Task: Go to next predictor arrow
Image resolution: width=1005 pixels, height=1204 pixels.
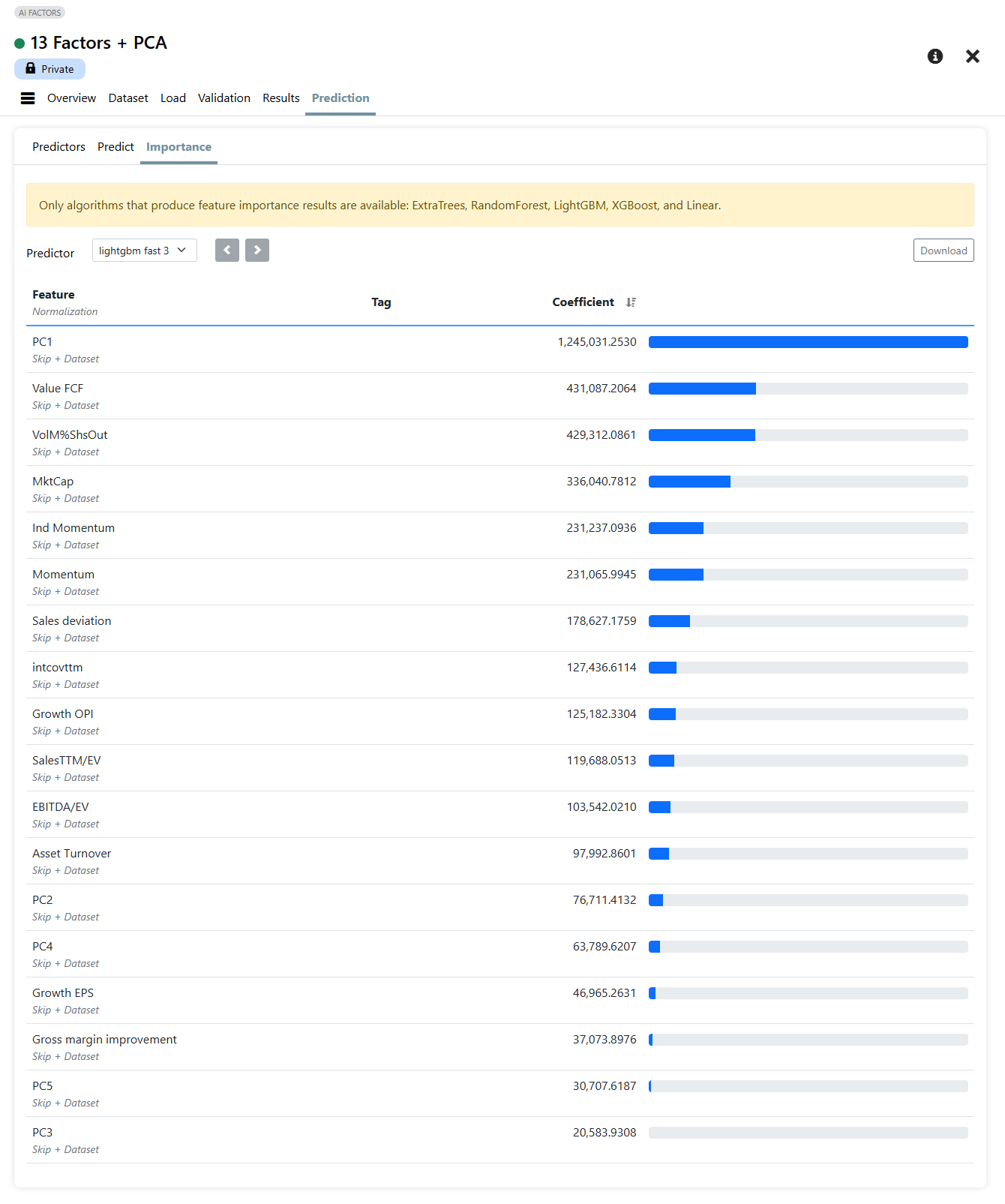Action: pyautogui.click(x=257, y=251)
